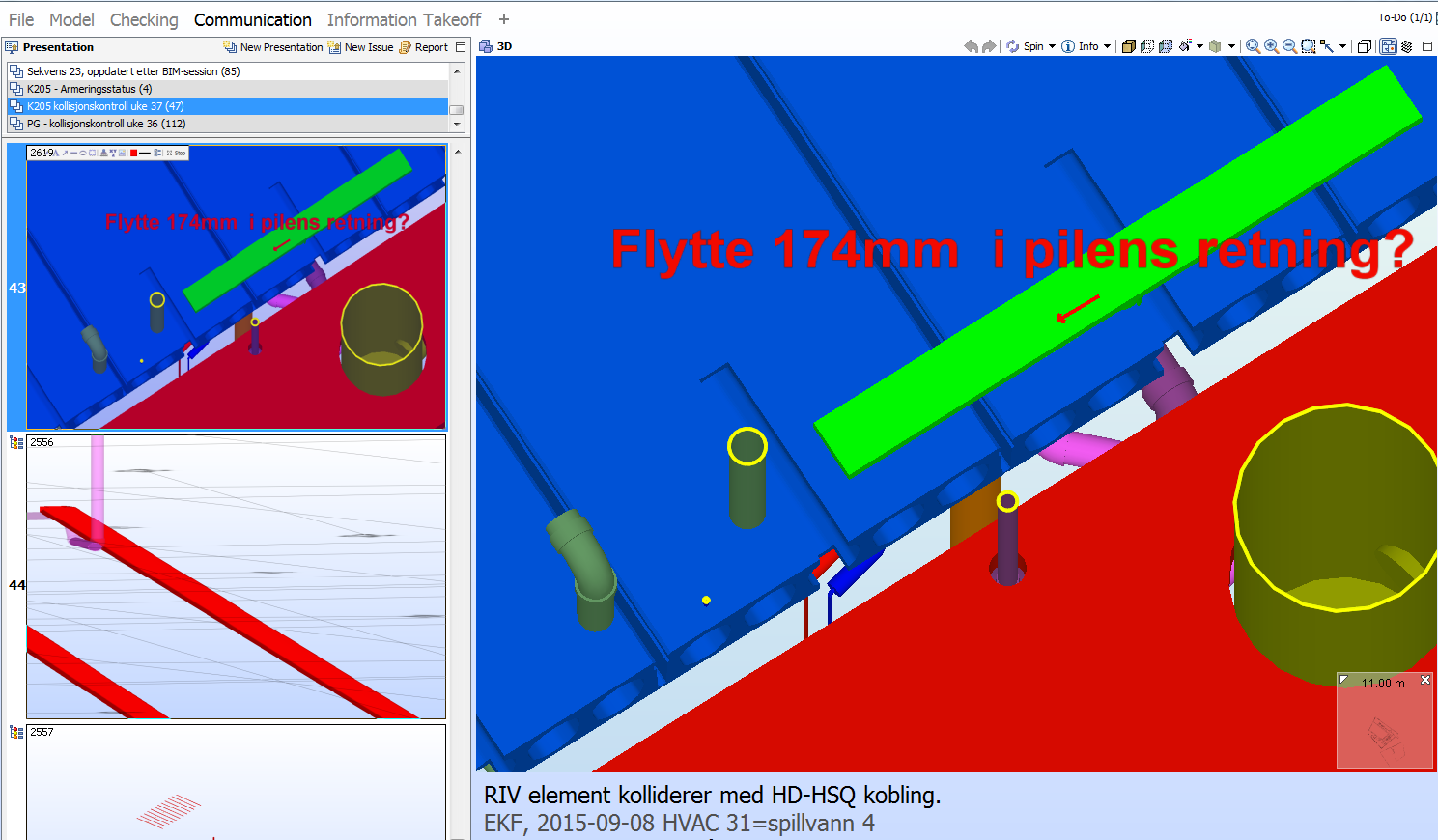Click the dashed-outline cube transparency icon

pyautogui.click(x=1146, y=46)
